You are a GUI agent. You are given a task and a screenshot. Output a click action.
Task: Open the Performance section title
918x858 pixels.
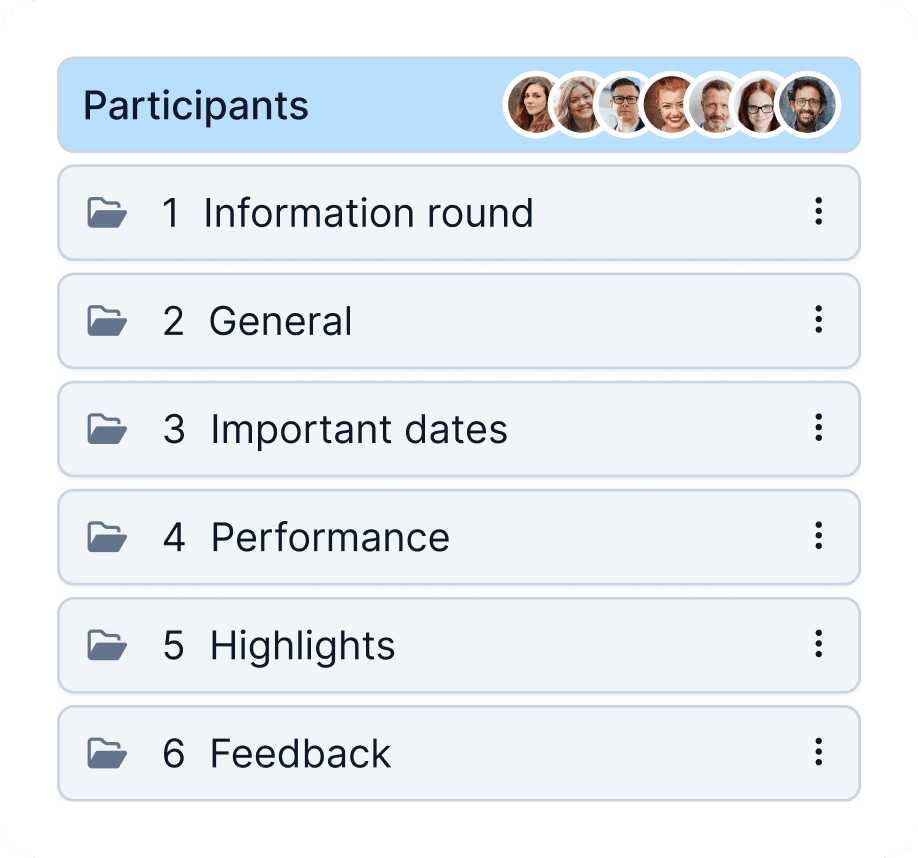(330, 537)
